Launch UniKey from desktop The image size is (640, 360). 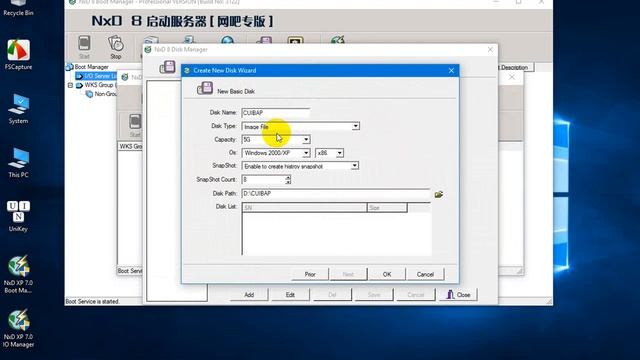tap(18, 216)
